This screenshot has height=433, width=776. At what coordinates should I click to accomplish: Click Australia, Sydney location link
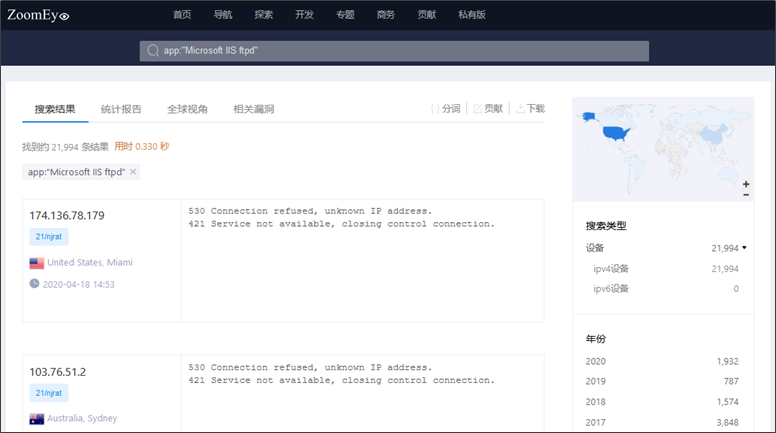pyautogui.click(x=82, y=418)
